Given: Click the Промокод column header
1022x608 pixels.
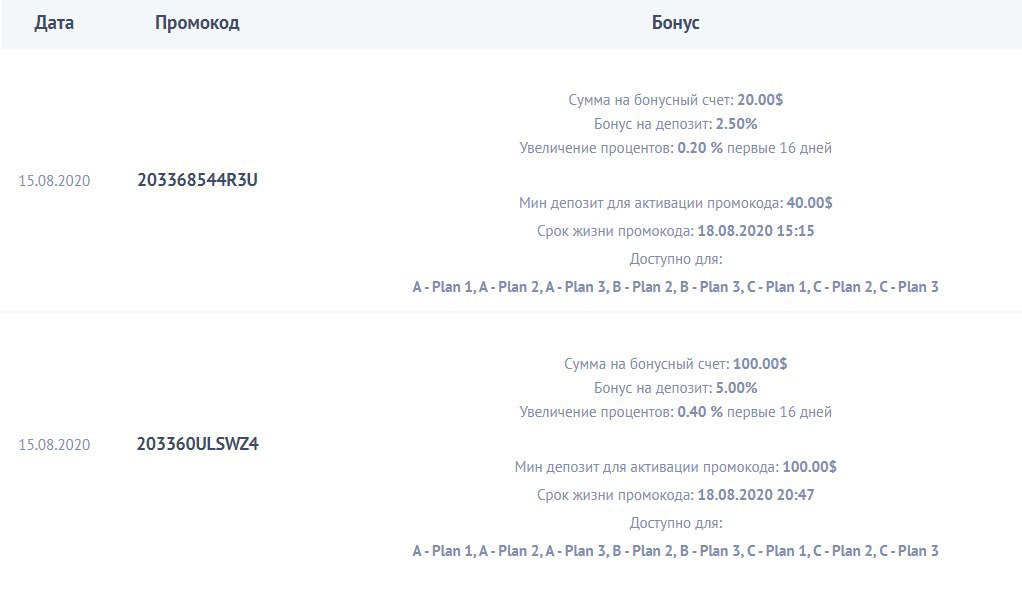Looking at the screenshot, I should pyautogui.click(x=197, y=23).
